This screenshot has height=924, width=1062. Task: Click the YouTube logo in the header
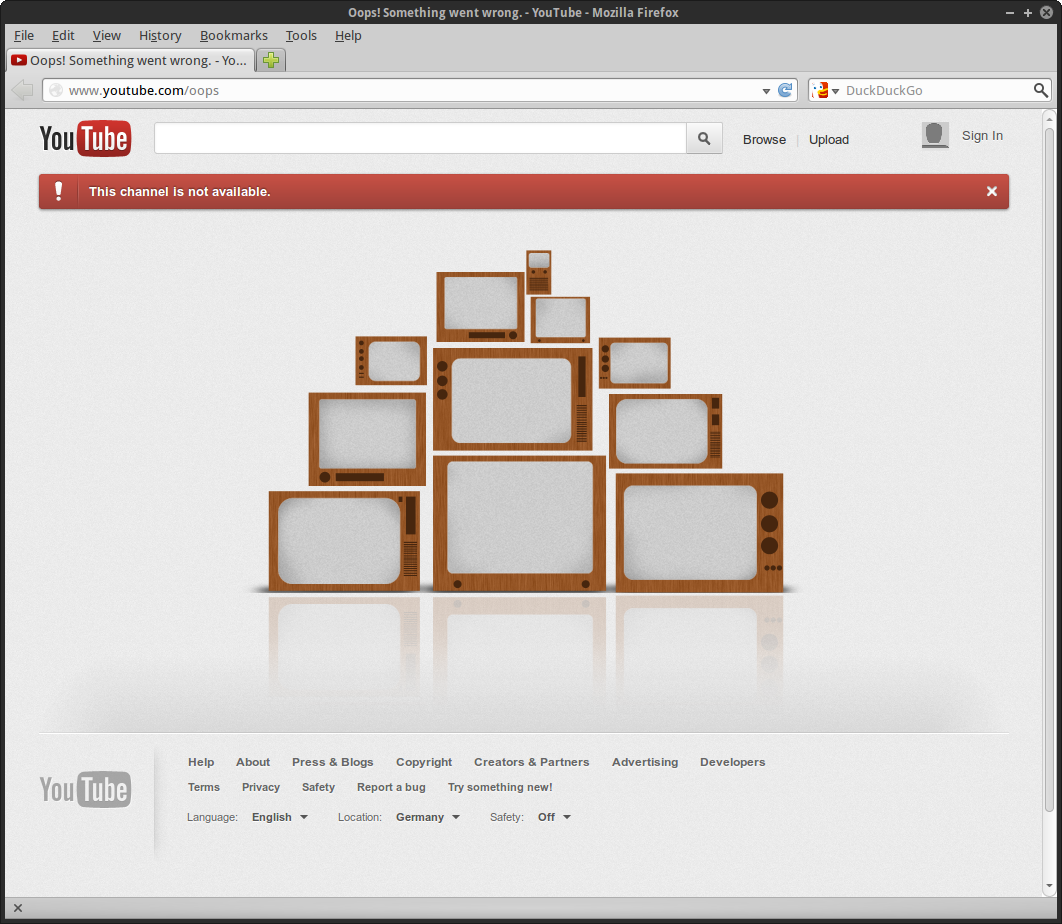pyautogui.click(x=85, y=138)
